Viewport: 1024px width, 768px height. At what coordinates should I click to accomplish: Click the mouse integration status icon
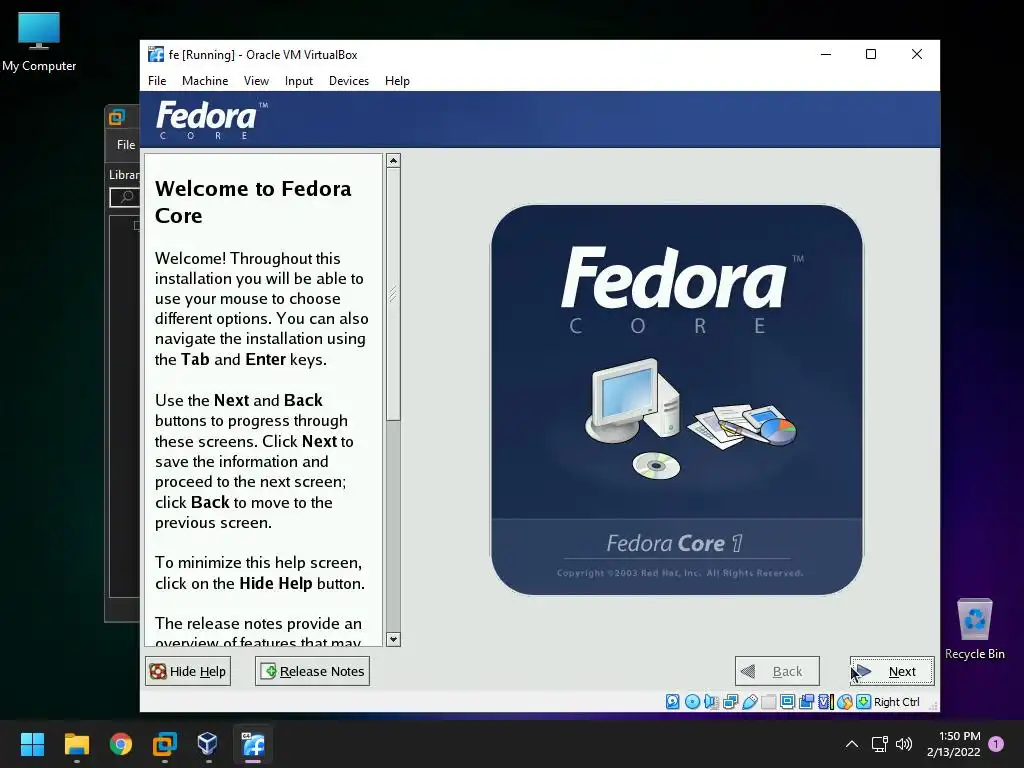click(844, 702)
